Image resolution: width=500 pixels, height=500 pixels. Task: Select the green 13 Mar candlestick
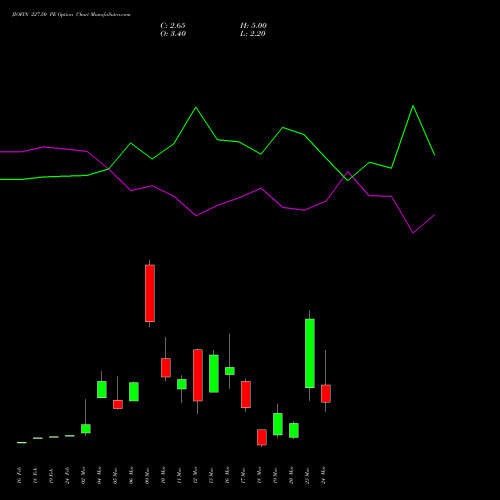click(214, 374)
